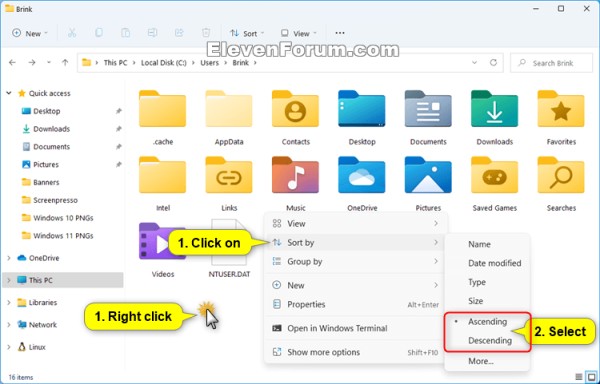Go forward with the right arrow
600x384 pixels.
(x=32, y=63)
